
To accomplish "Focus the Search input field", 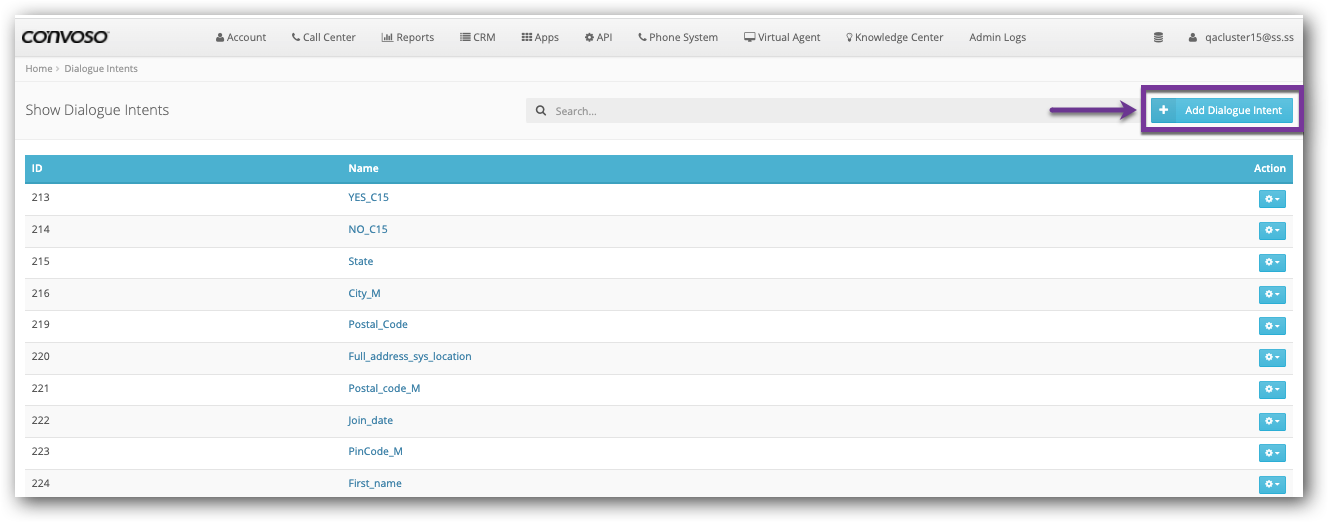I will pyautogui.click(x=830, y=111).
